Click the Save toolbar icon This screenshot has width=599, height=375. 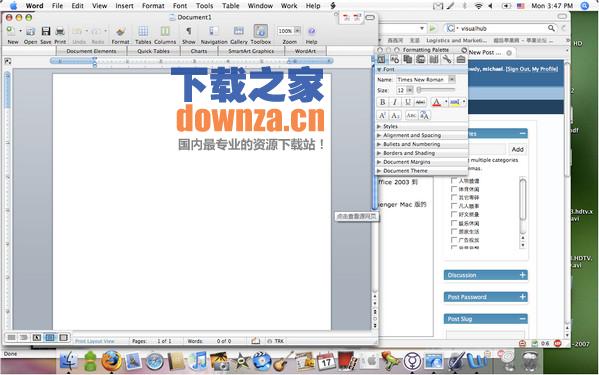click(x=46, y=31)
